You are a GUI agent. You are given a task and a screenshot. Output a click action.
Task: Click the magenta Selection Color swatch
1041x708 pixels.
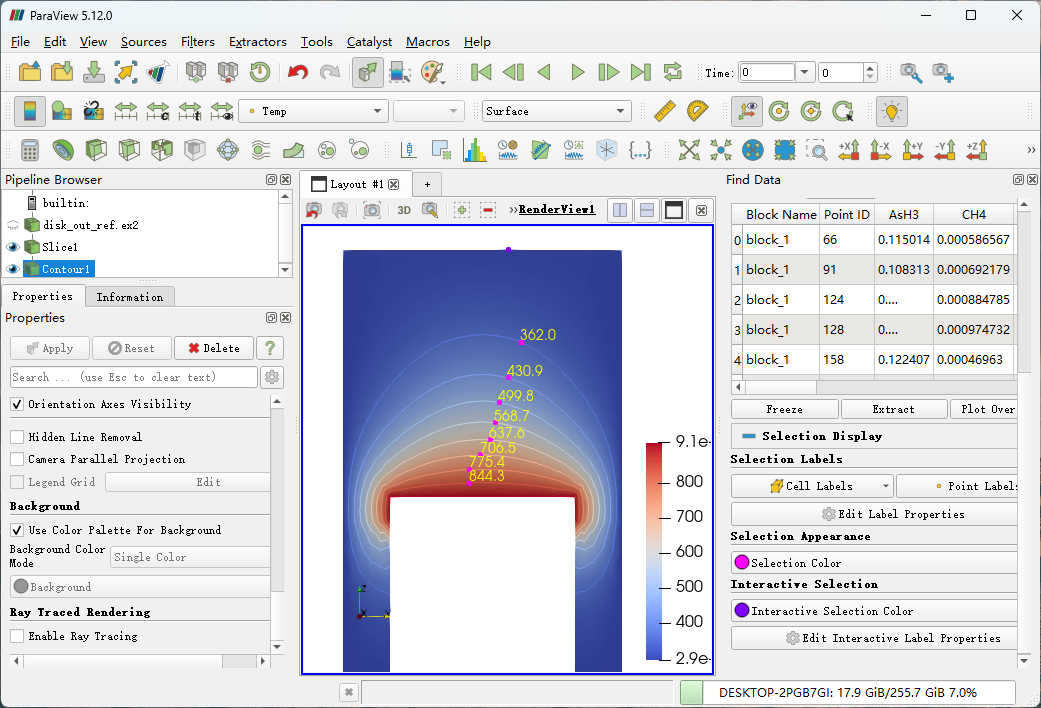(x=742, y=563)
